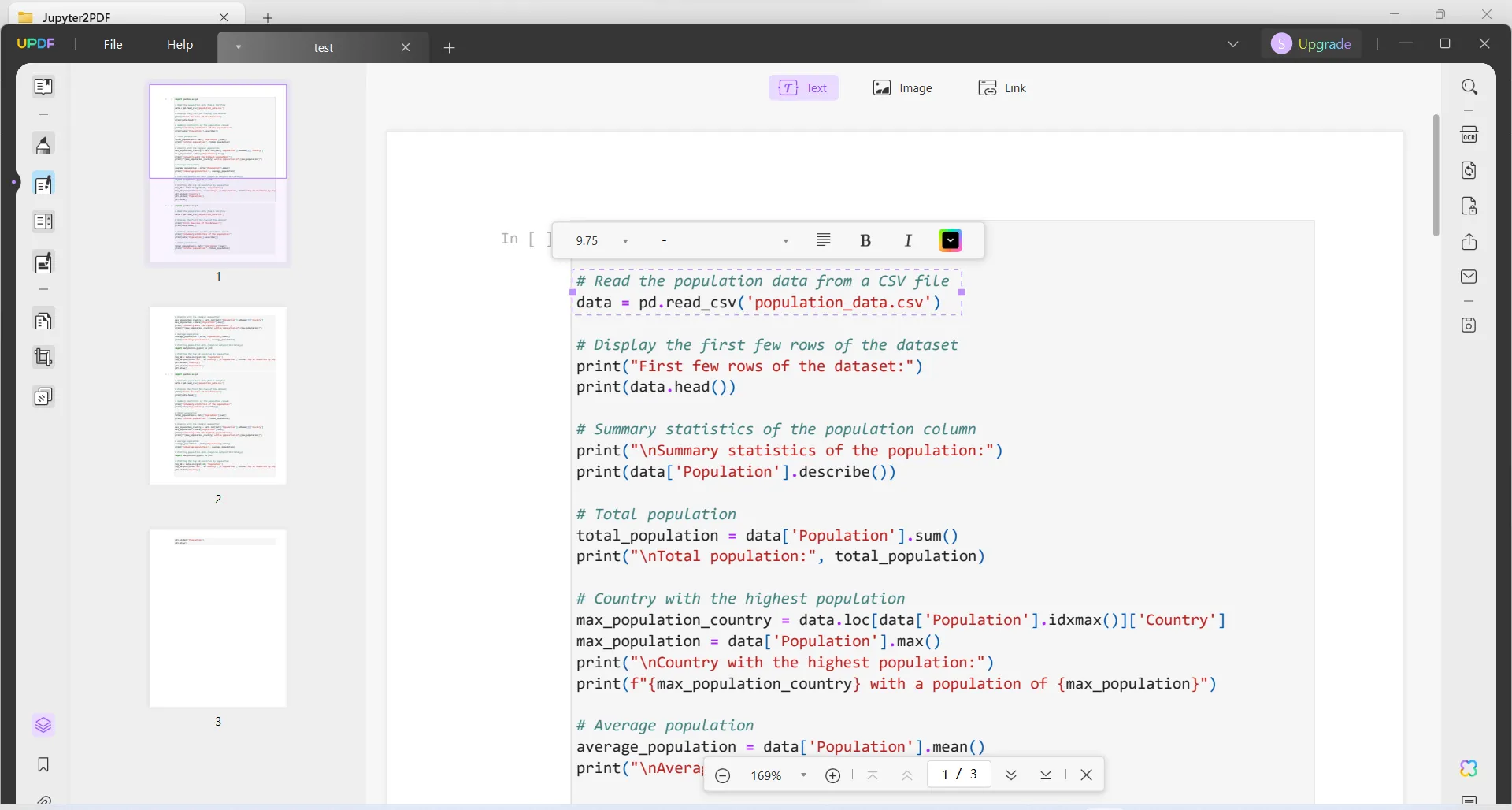Screen dimensions: 1512x810
Task: Click the UPDF logo
Action: (35, 44)
